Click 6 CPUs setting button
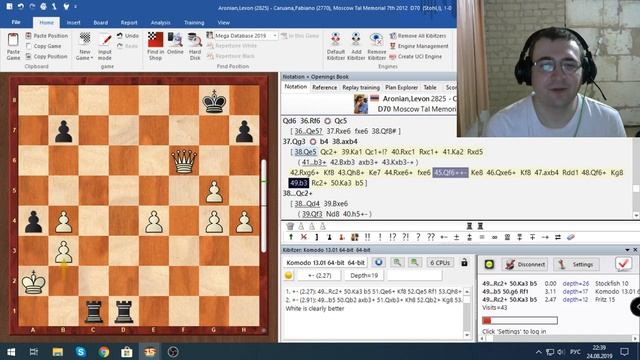Screen dimensions: 640x360 point(440,262)
